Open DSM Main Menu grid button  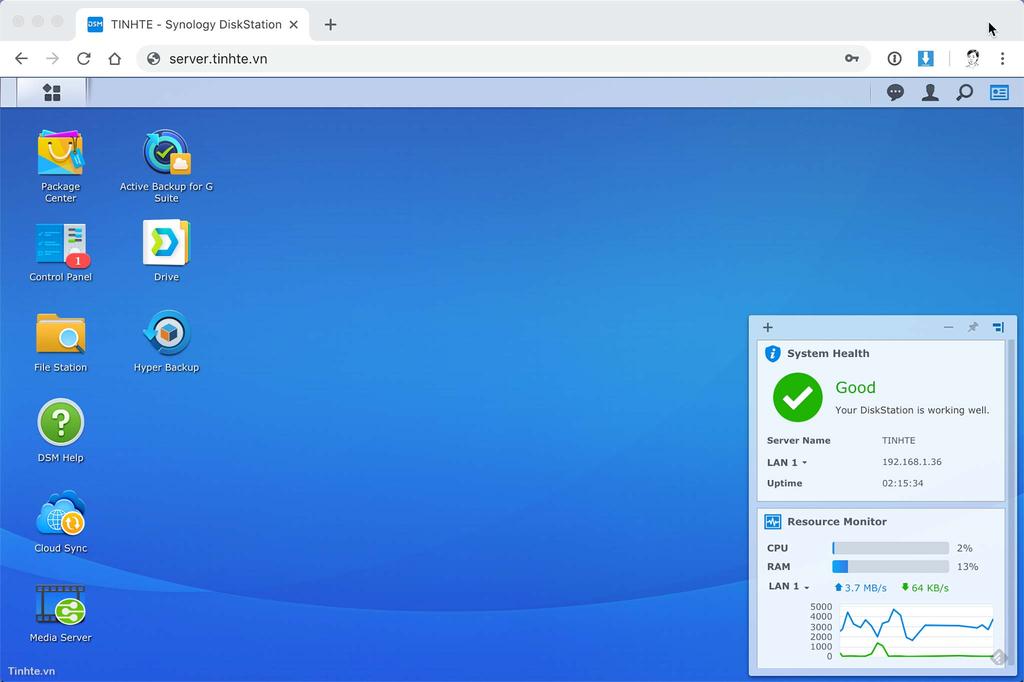click(52, 93)
